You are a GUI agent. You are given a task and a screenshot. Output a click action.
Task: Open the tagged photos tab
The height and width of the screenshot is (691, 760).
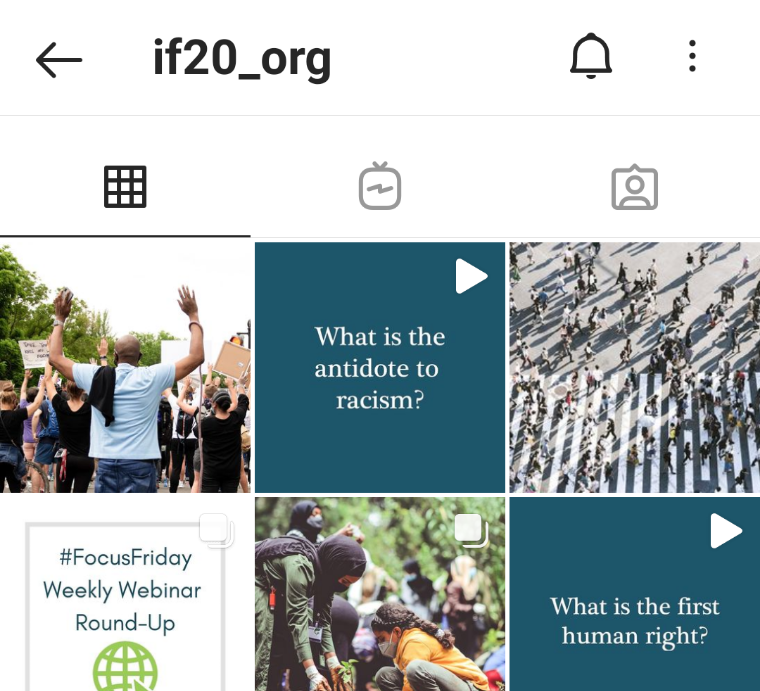point(634,187)
